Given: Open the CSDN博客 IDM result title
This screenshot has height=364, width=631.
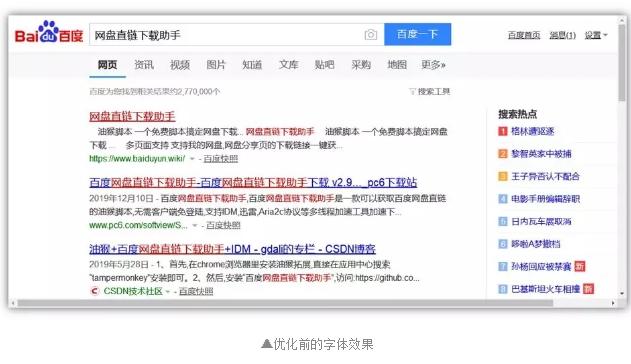Looking at the screenshot, I should click(x=233, y=249).
